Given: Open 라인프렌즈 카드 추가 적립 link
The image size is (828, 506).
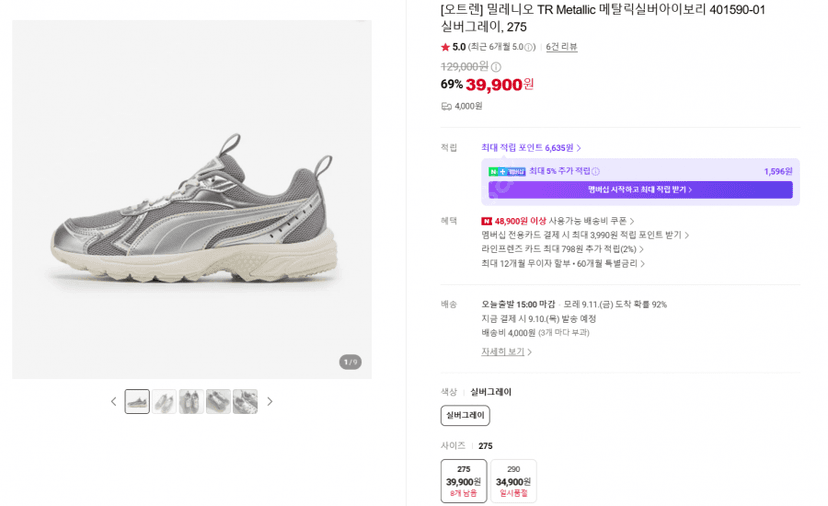Looking at the screenshot, I should 562,249.
